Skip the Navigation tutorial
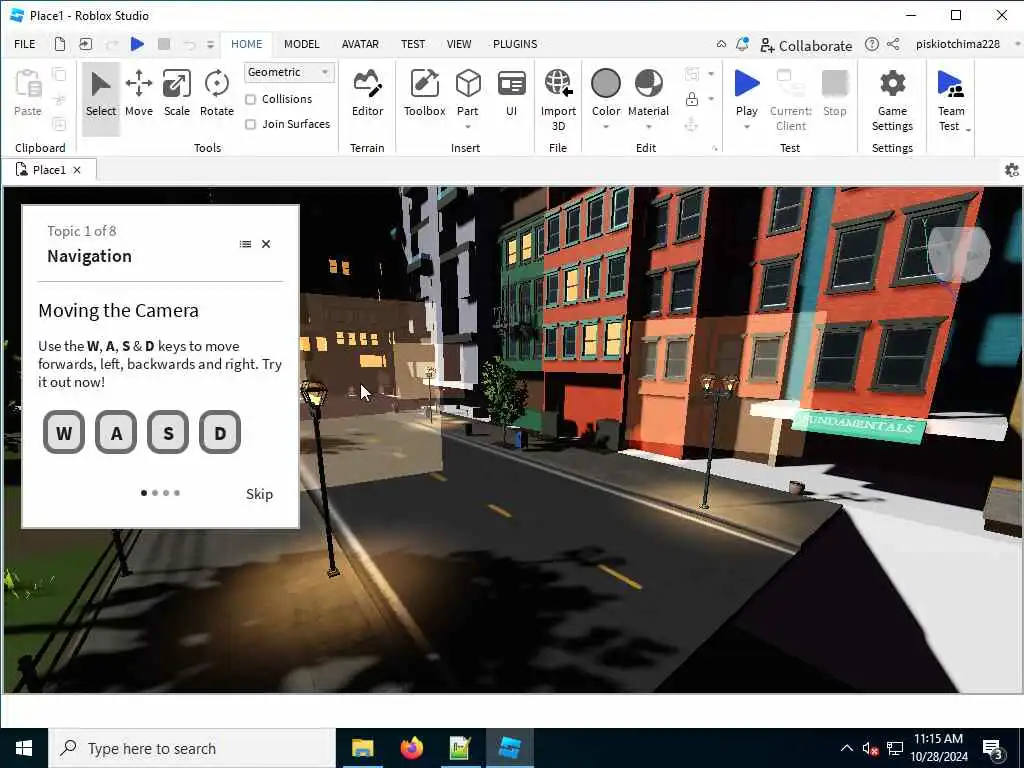The image size is (1024, 768). click(259, 494)
